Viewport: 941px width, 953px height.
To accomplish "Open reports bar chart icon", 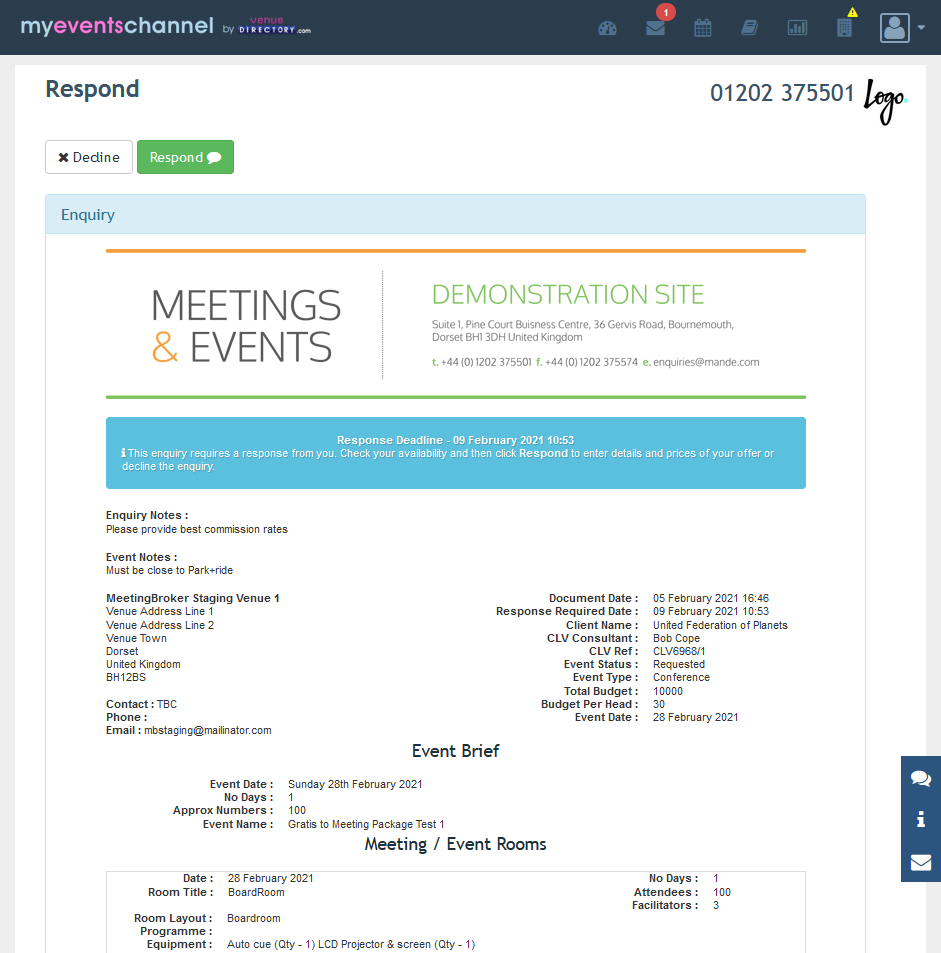I will tap(798, 28).
